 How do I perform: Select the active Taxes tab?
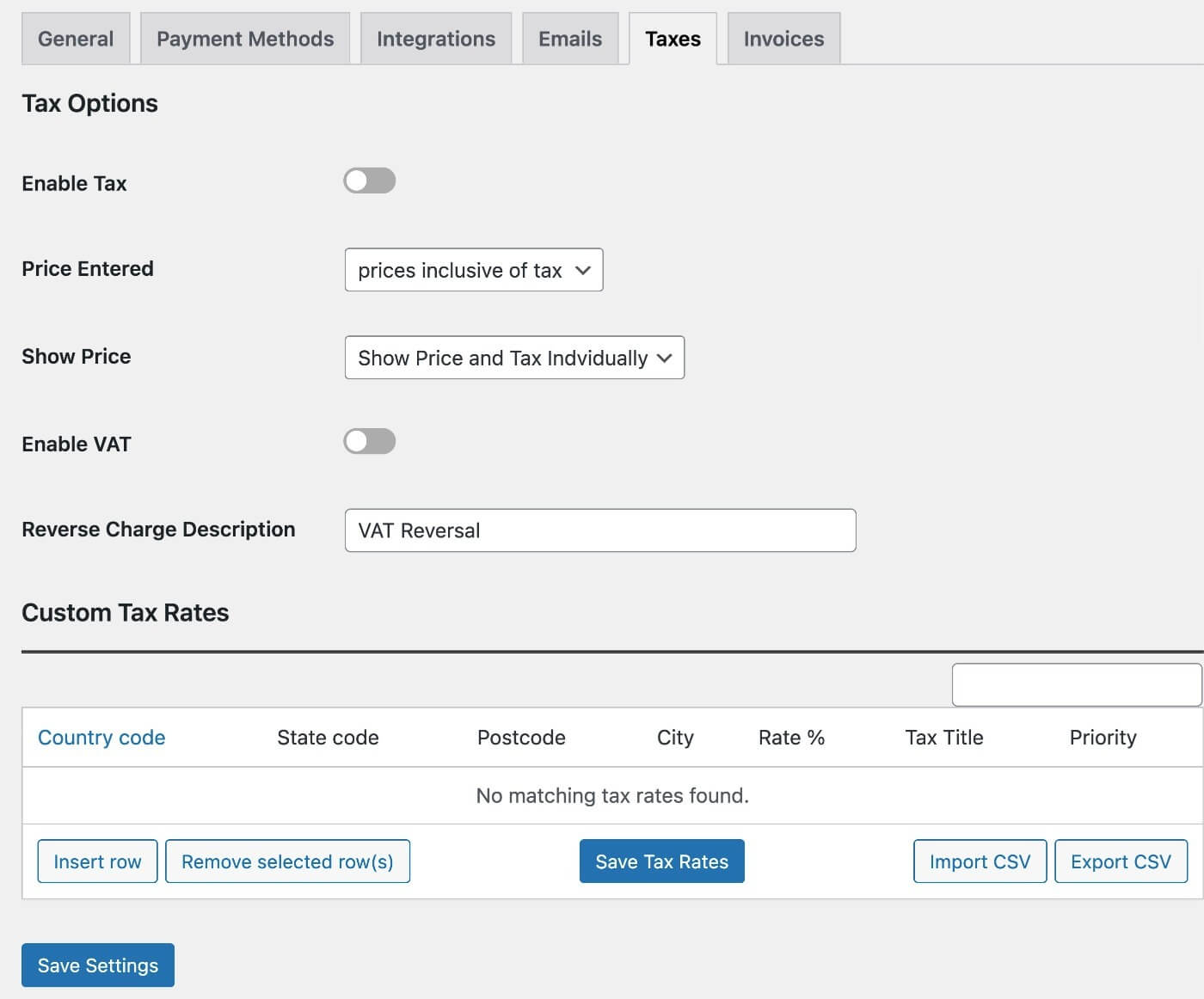pyautogui.click(x=673, y=39)
